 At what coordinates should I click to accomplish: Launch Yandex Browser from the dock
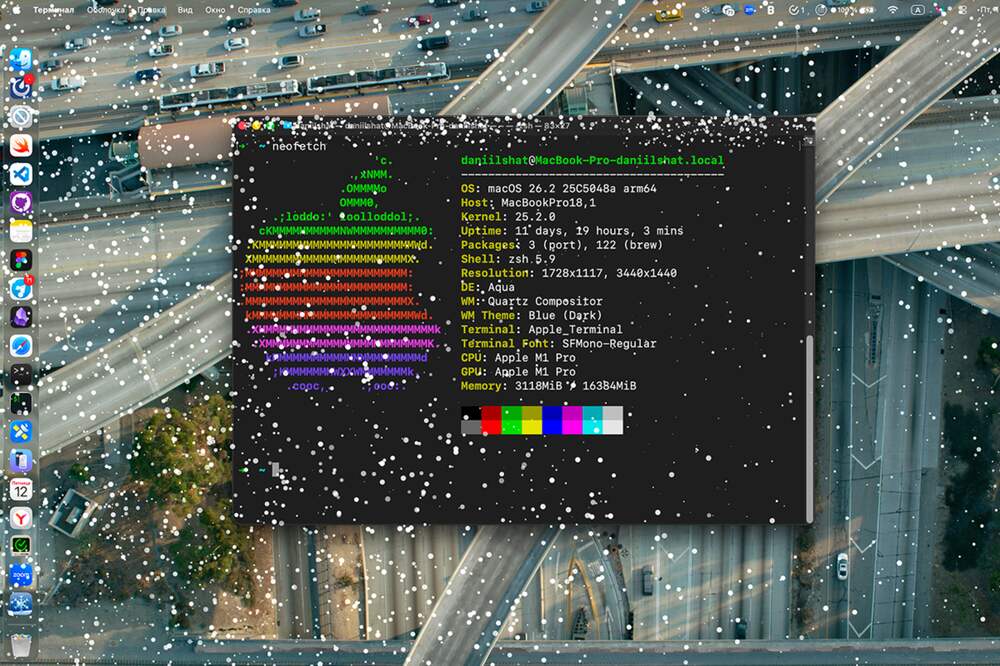coord(21,518)
